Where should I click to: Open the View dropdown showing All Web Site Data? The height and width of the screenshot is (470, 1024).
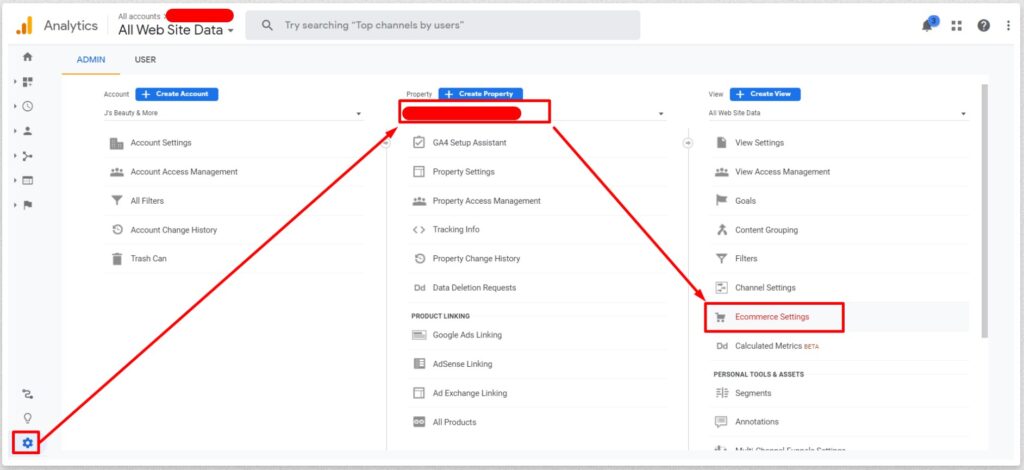[x=838, y=113]
